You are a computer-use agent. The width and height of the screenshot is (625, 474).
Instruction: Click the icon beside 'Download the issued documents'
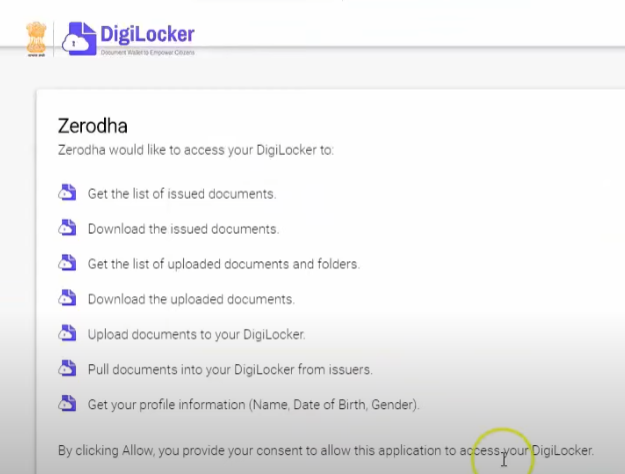pos(67,228)
